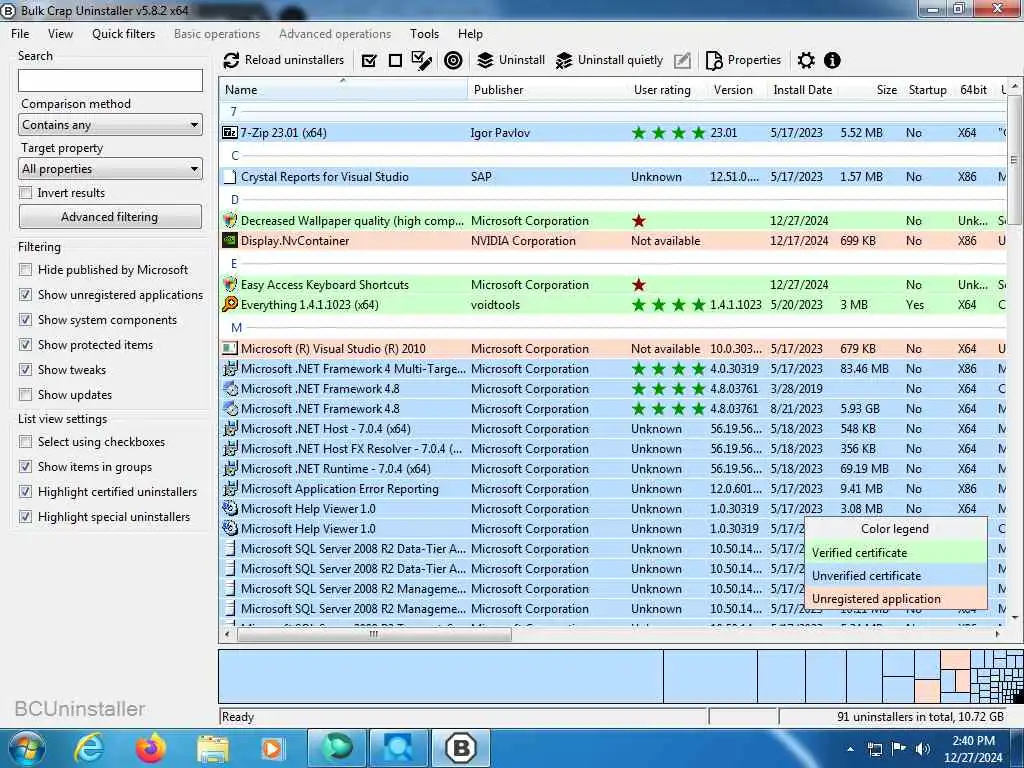Click the clock showing 2:40 PM
The image size is (1024, 768).
(x=973, y=741)
